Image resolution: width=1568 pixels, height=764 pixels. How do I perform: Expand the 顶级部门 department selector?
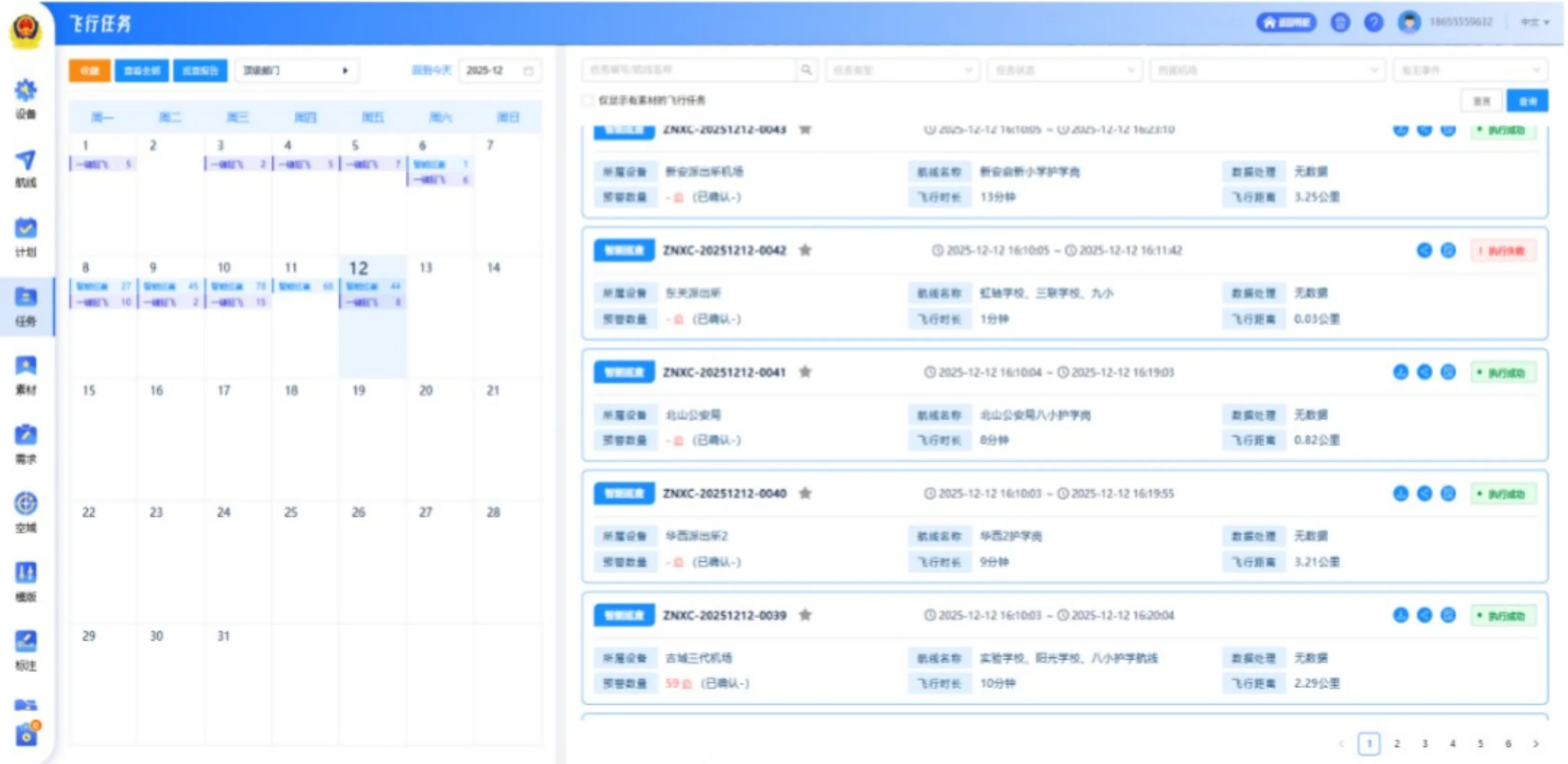tap(296, 70)
